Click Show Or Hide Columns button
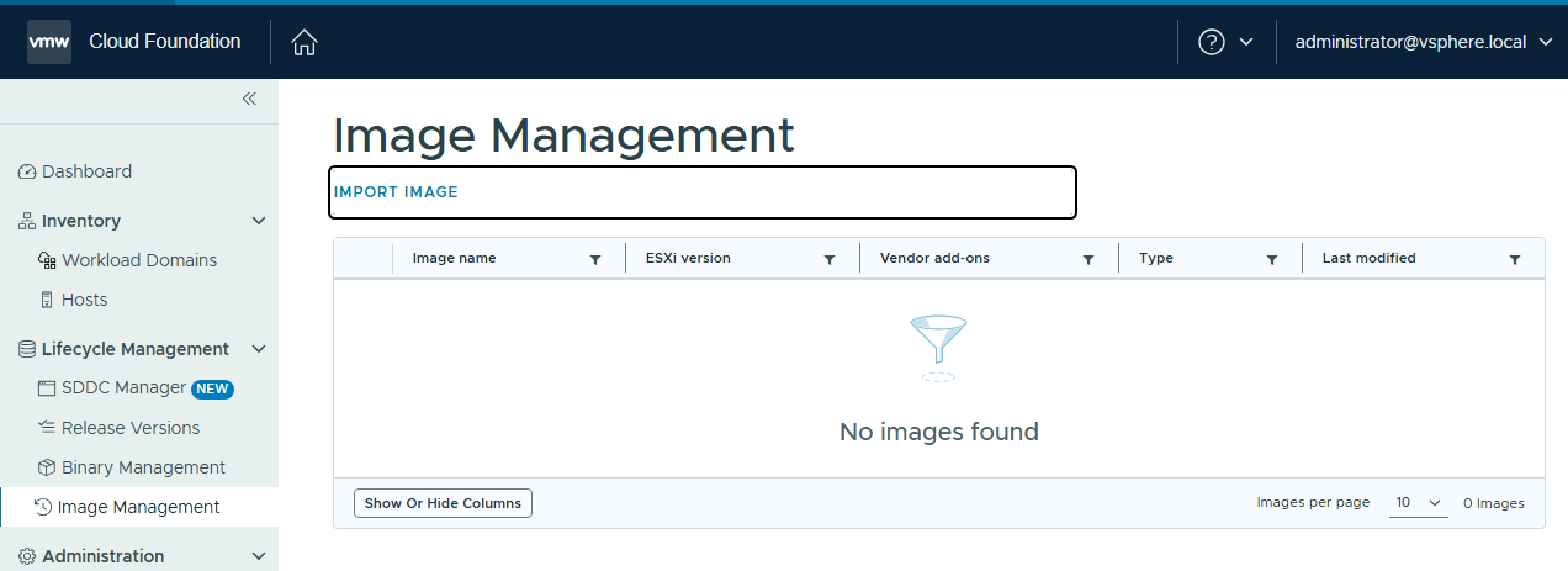Image resolution: width=1568 pixels, height=571 pixels. [443, 503]
